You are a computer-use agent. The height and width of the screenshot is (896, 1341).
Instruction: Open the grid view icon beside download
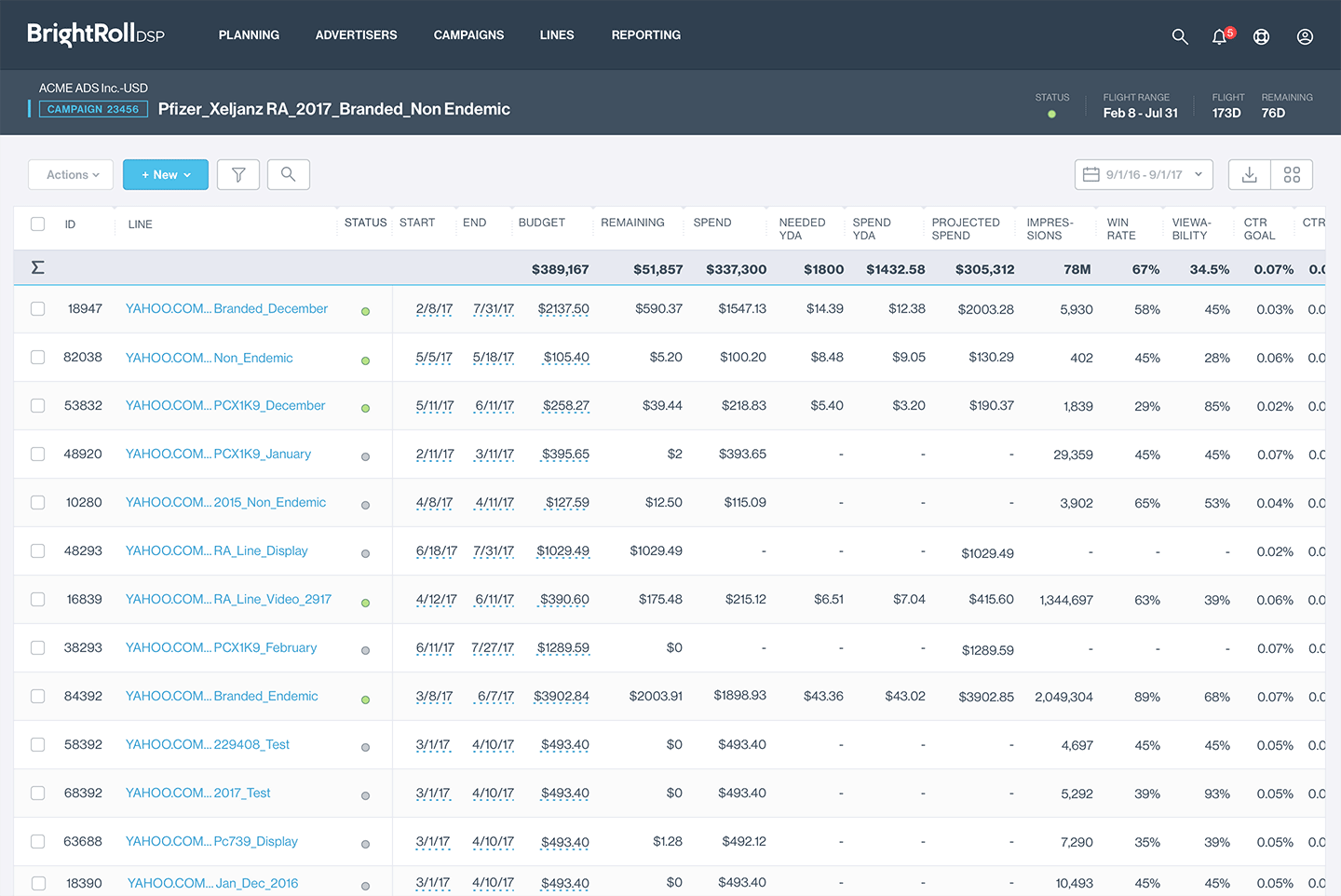pos(1292,174)
